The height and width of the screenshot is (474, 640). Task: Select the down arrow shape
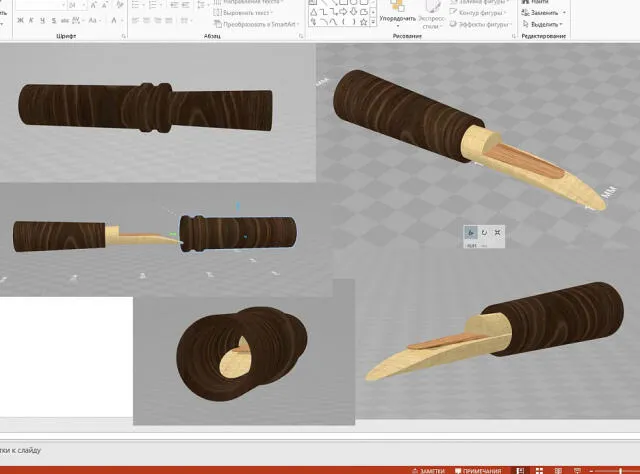coord(353,12)
